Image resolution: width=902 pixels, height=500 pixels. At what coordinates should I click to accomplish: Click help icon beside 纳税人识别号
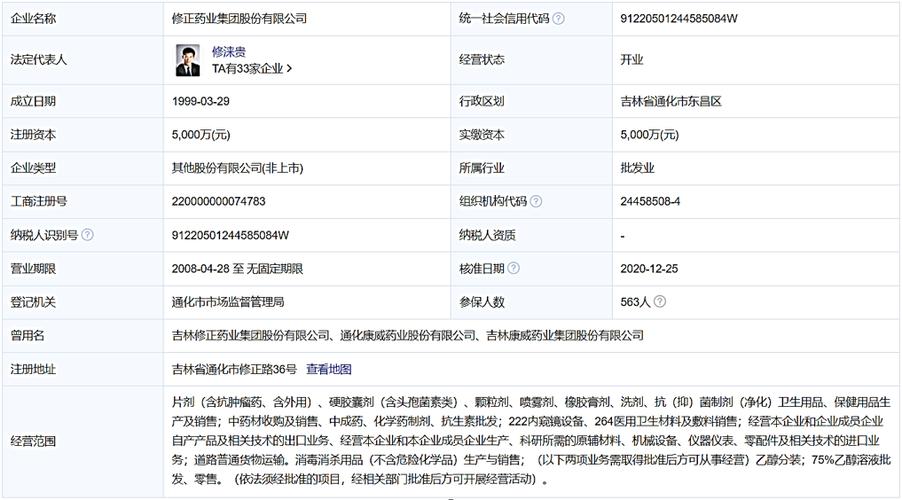point(87,235)
